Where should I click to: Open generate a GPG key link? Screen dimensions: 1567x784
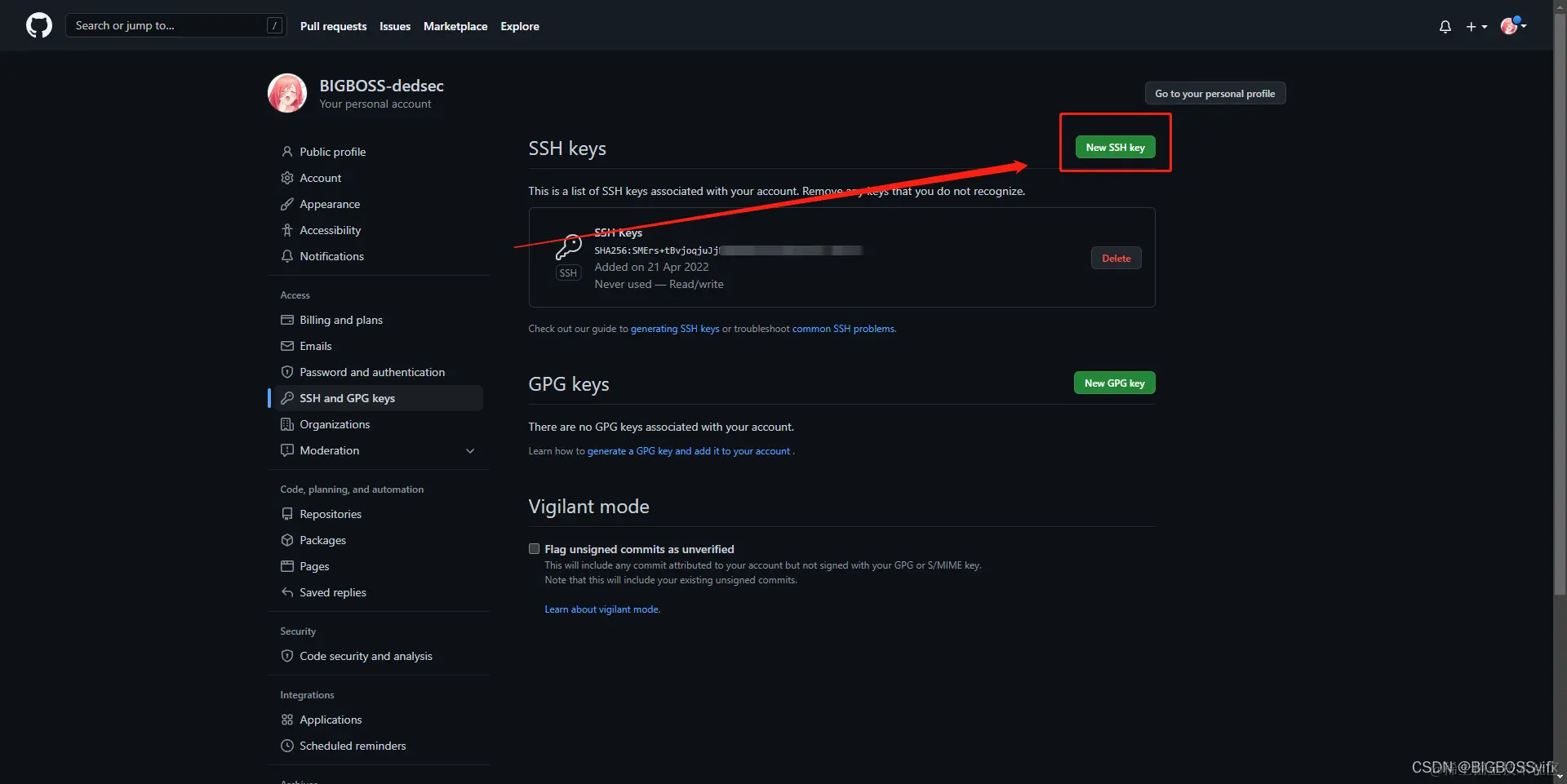coord(689,451)
